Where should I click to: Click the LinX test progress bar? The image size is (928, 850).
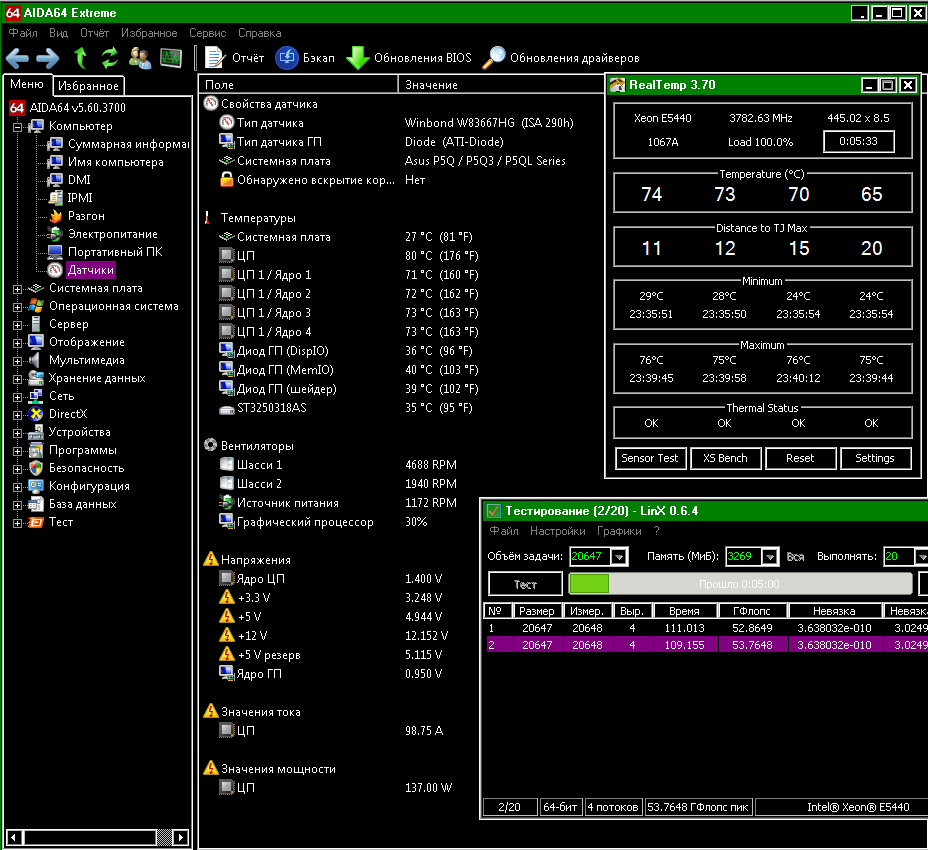740,584
